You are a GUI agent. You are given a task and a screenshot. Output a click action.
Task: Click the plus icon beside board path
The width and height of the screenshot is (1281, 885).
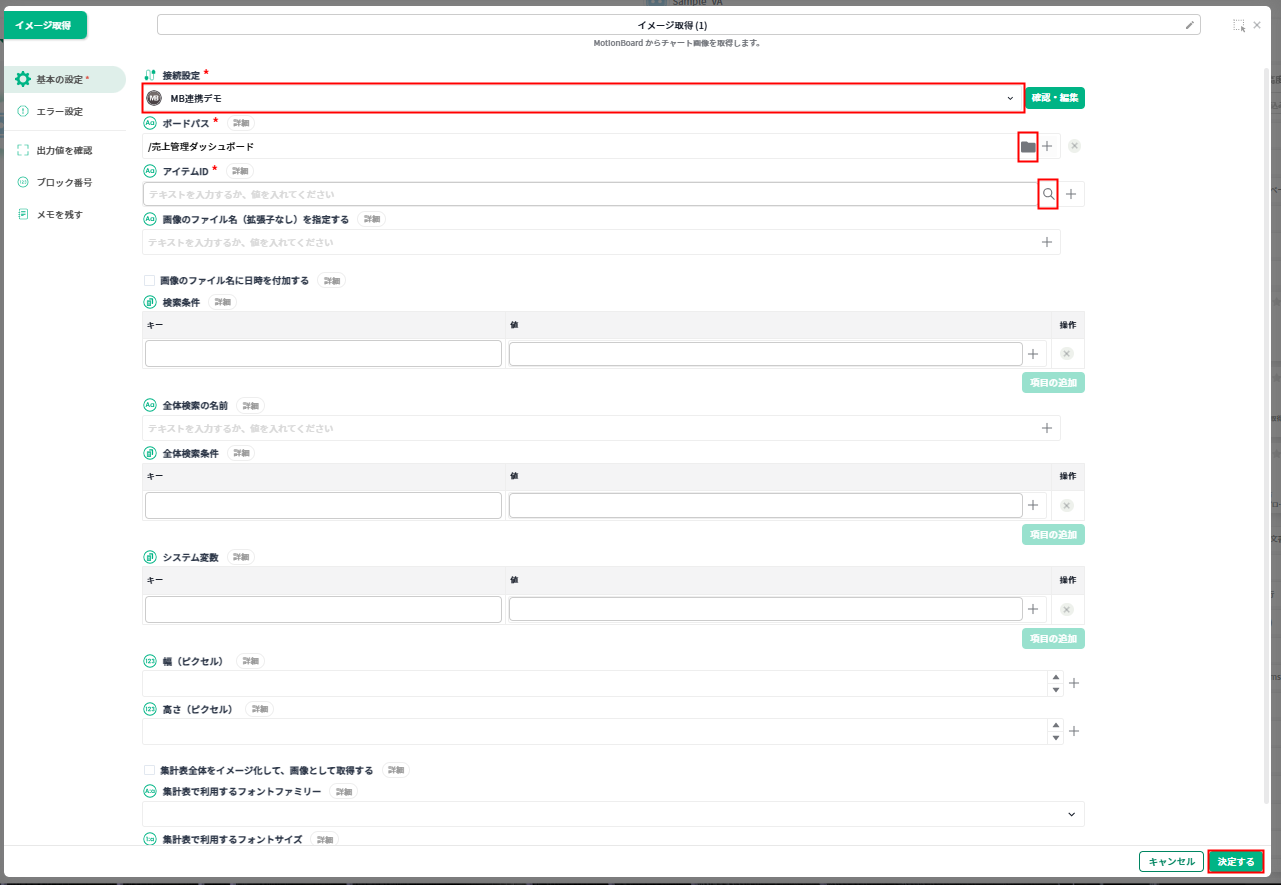pos(1048,146)
